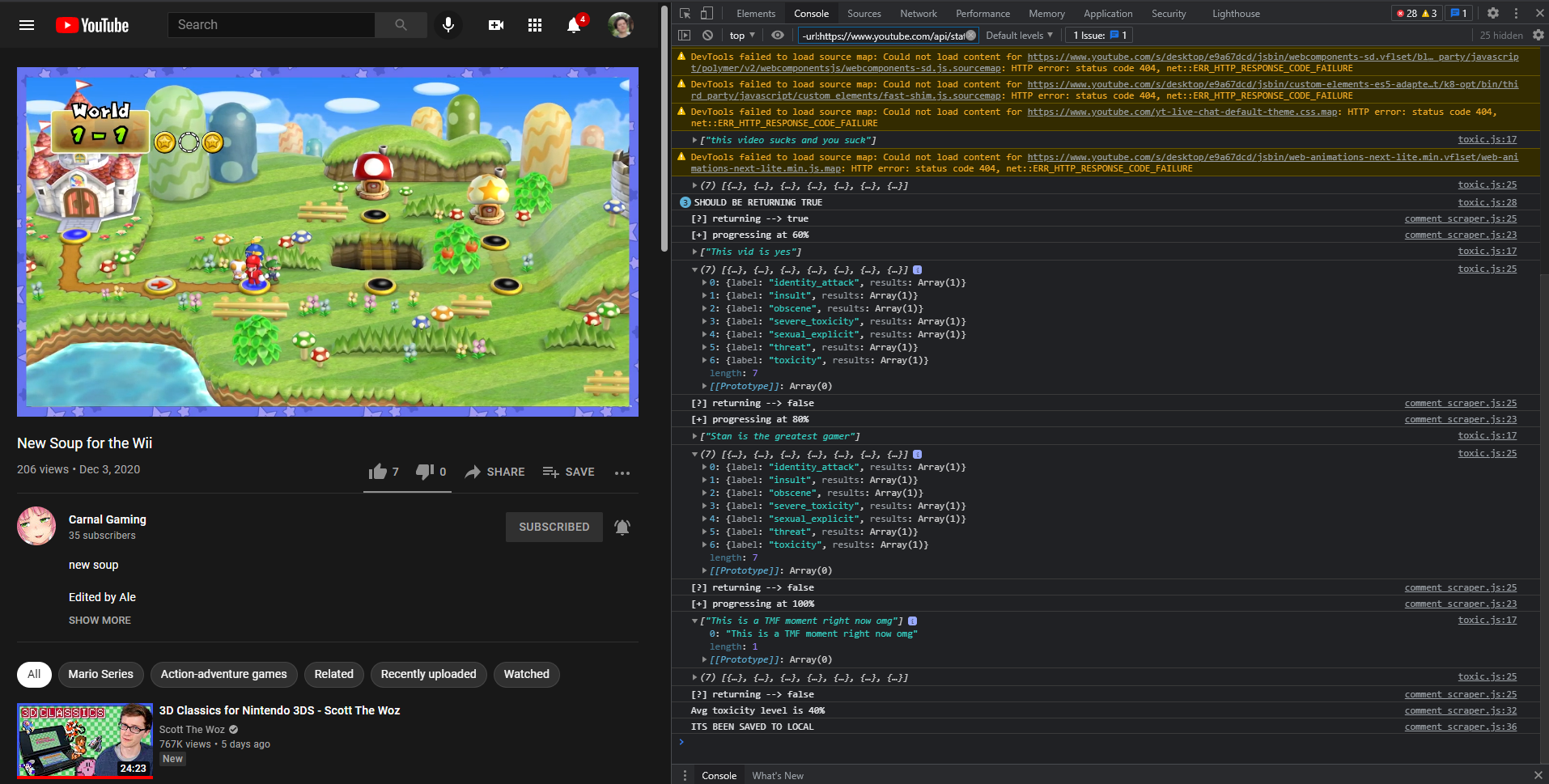This screenshot has width=1549, height=784.
Task: Open the Carnal Gaming channel name
Action: (x=108, y=519)
